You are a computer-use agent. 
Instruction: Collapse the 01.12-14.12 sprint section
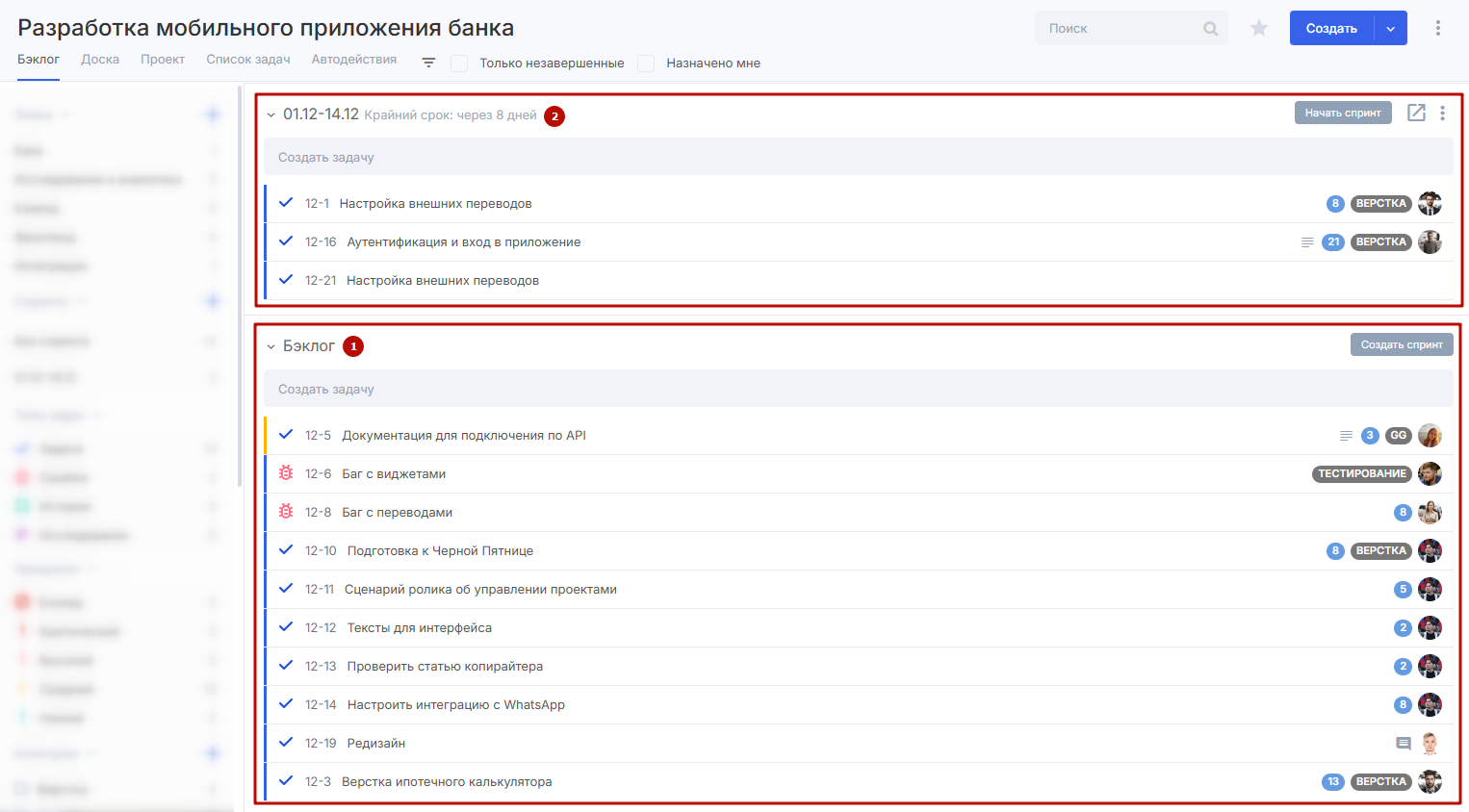point(271,115)
